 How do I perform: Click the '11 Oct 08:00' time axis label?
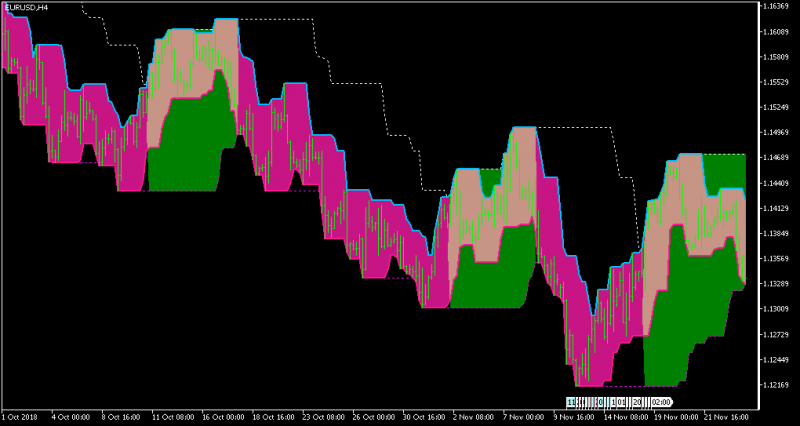coord(173,417)
